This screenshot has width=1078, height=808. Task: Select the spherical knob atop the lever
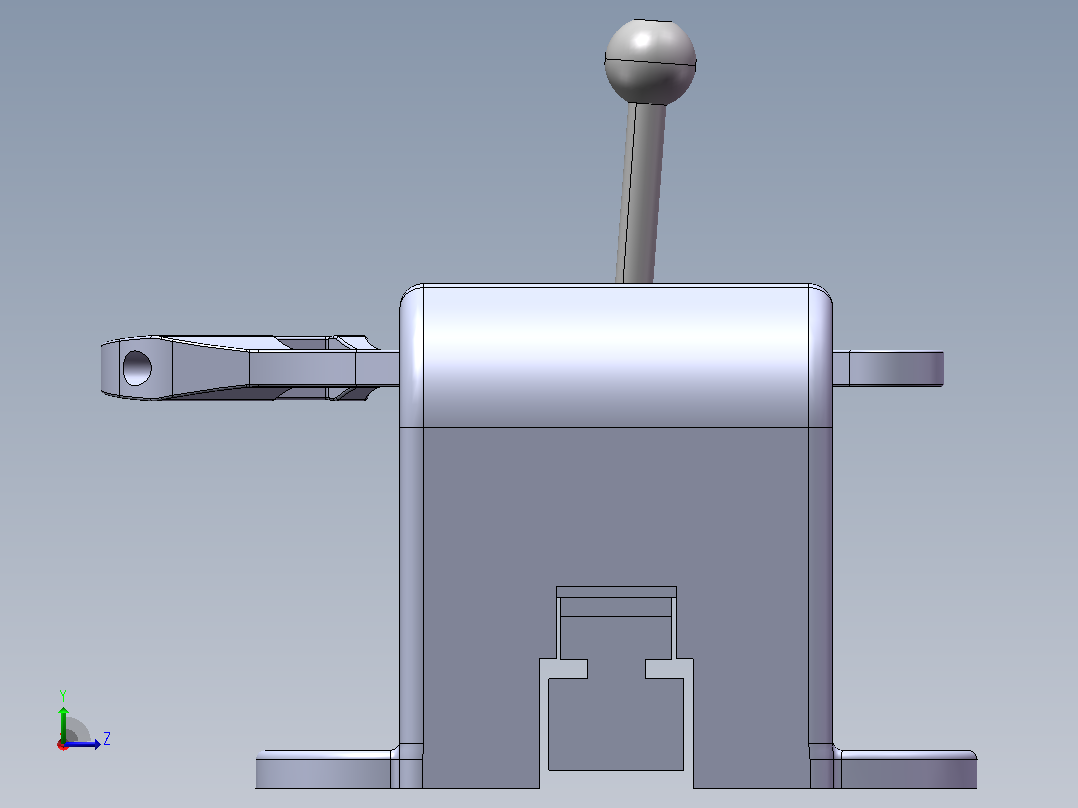(650, 62)
